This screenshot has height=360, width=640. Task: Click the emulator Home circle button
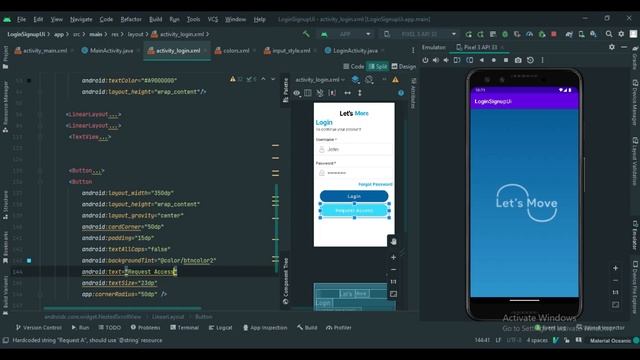point(494,60)
